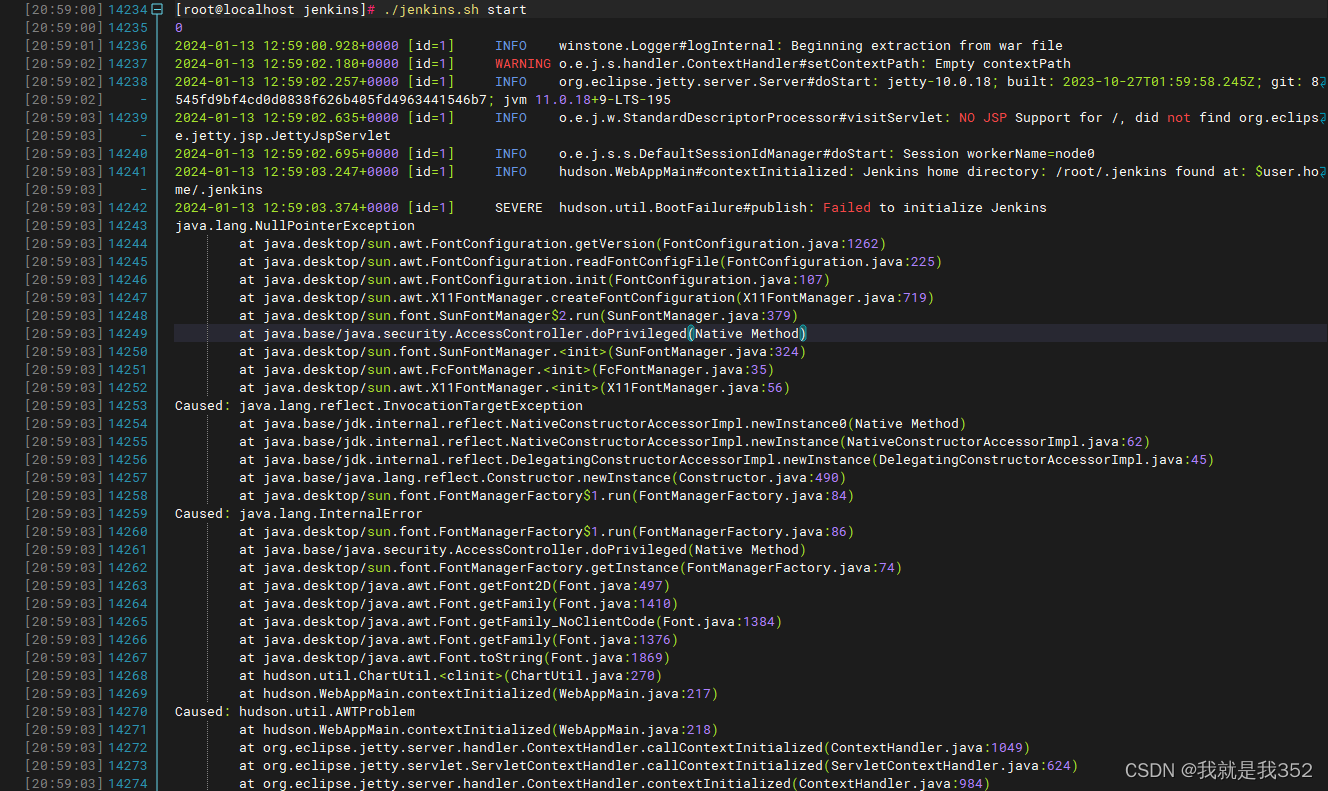This screenshot has width=1328, height=791.
Task: Click 'Caused: java.lang.reflect.InvocationTargetException' line
Action: (x=379, y=405)
